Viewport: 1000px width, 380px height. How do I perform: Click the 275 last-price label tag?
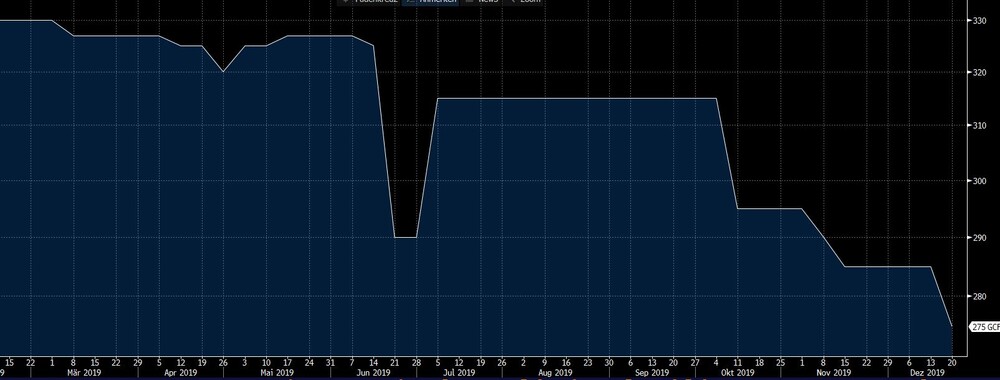point(985,326)
